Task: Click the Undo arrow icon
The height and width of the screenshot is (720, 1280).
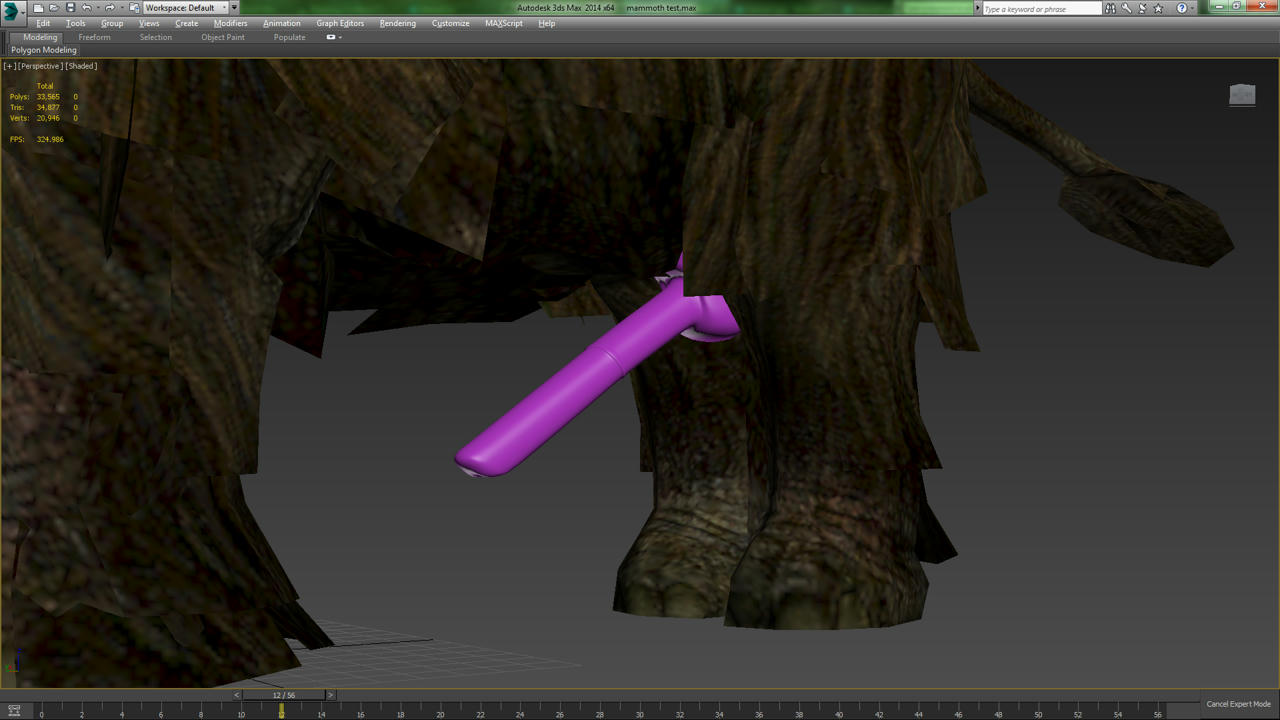Action: [x=86, y=8]
